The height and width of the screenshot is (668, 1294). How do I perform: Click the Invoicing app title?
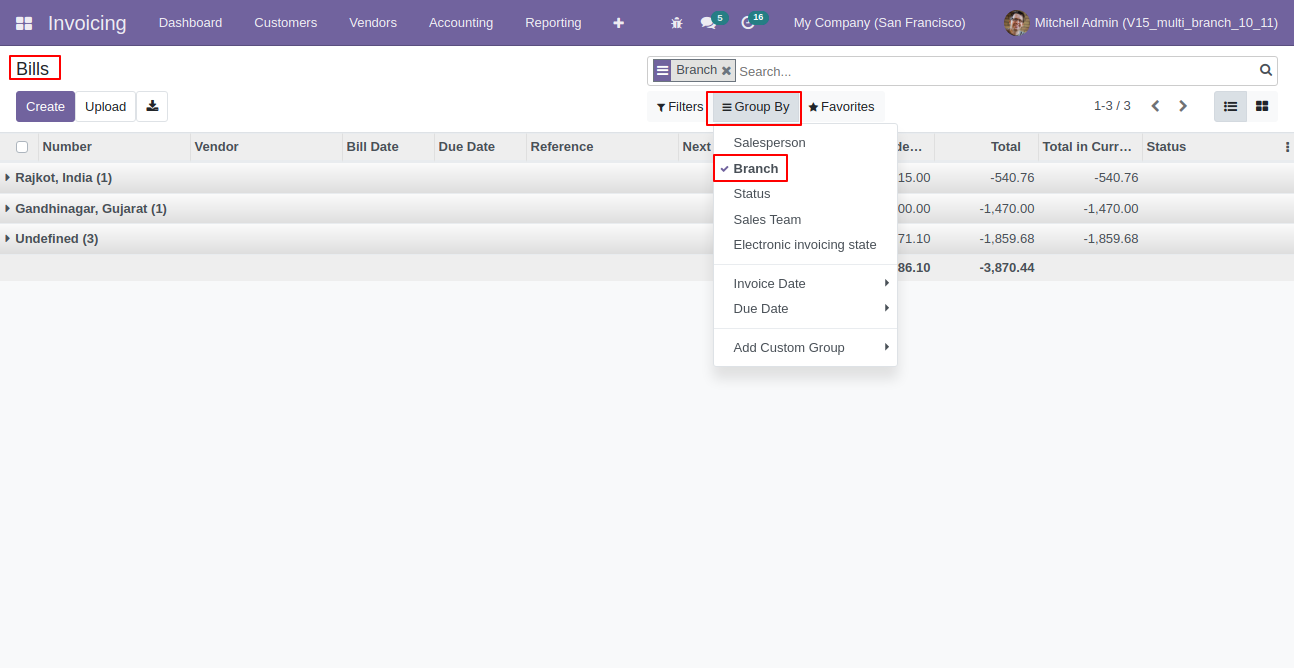(x=87, y=23)
